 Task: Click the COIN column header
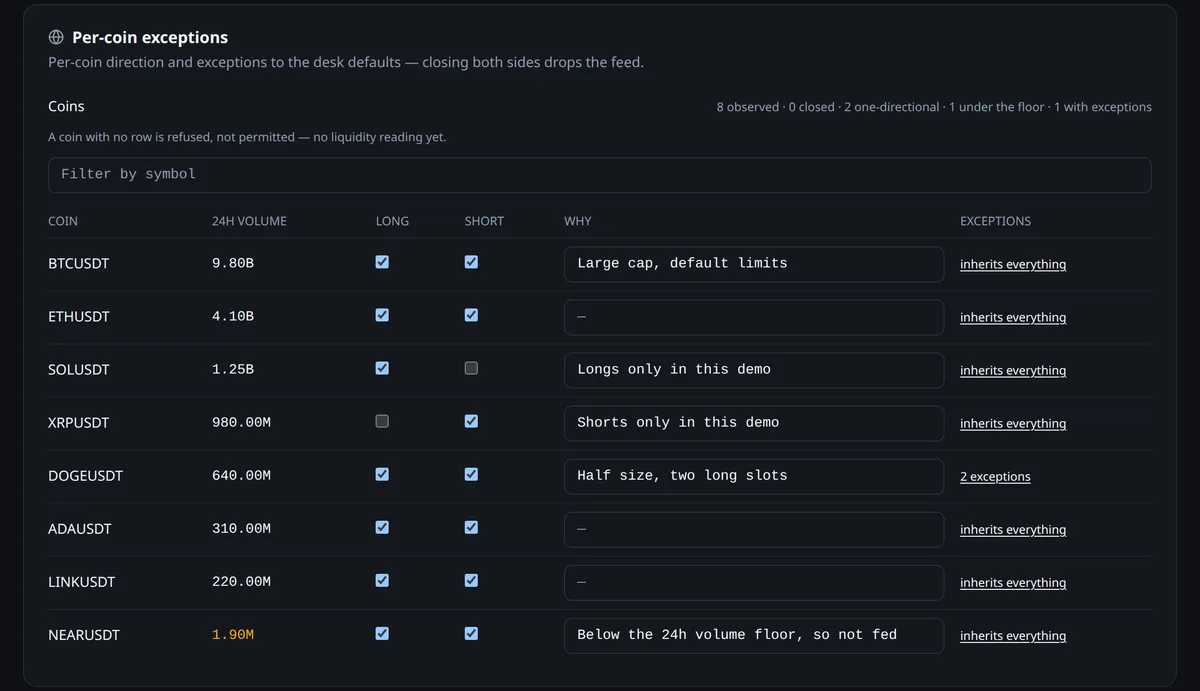click(63, 221)
